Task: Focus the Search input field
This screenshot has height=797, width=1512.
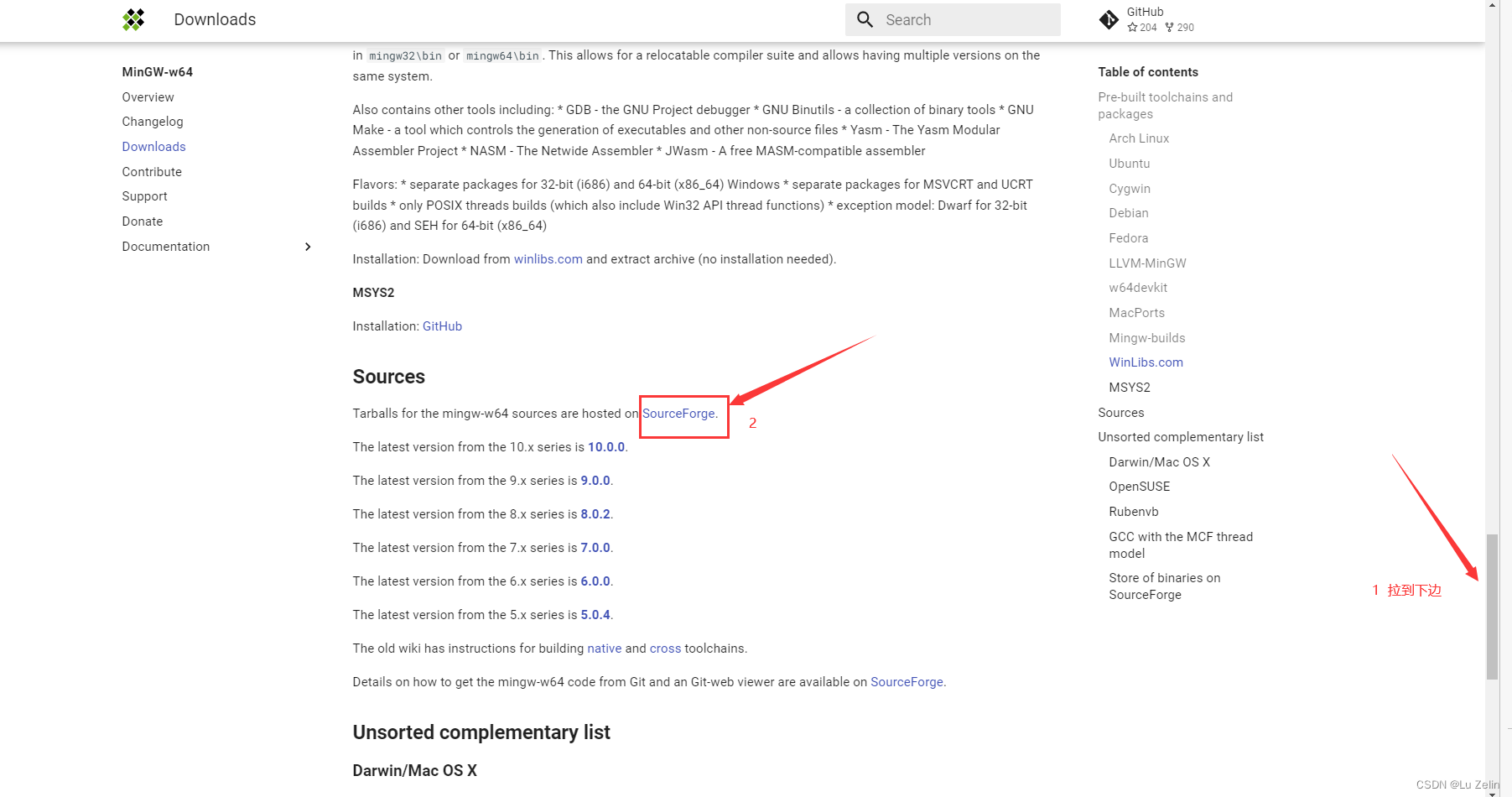Action: coord(953,19)
